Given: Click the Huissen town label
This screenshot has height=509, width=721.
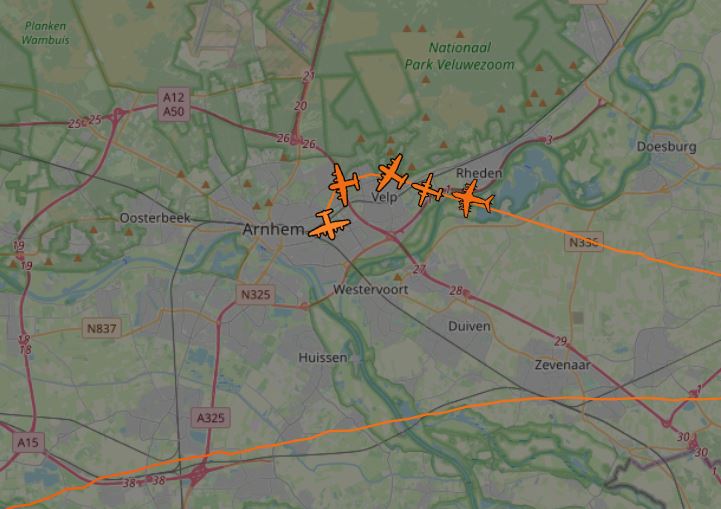Looking at the screenshot, I should pyautogui.click(x=323, y=357).
